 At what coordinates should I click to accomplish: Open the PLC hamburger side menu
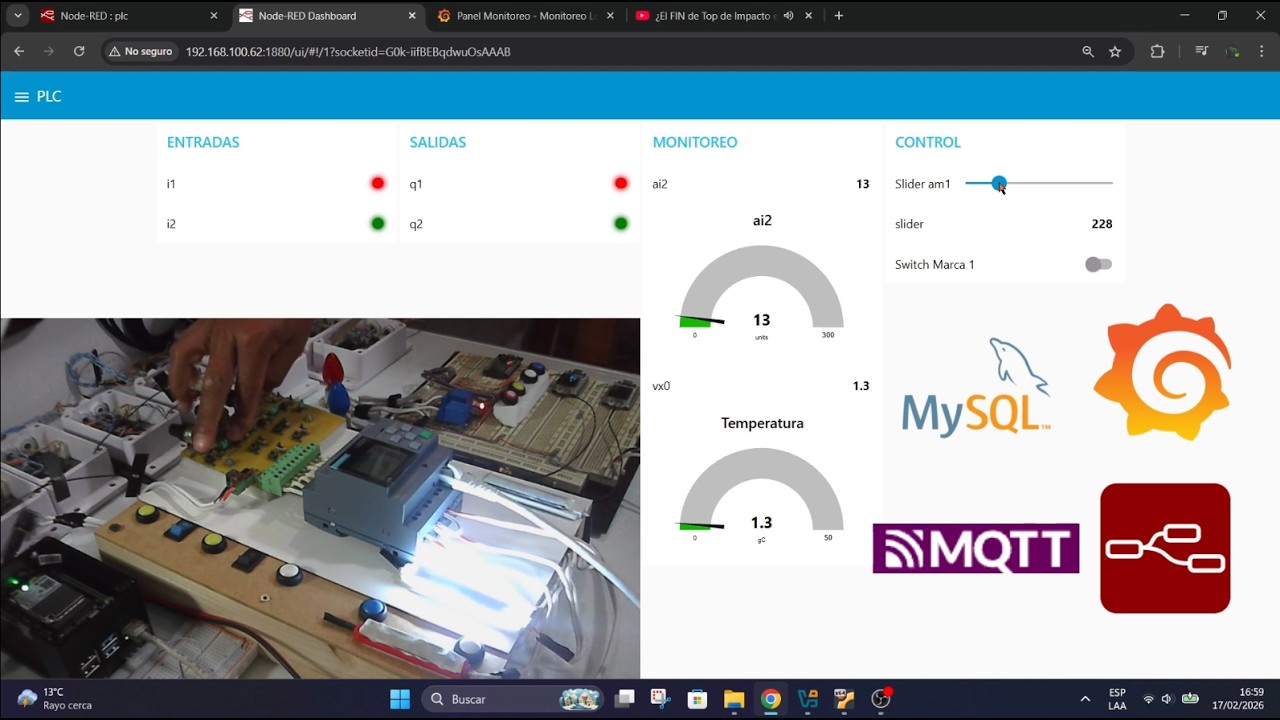(21, 97)
